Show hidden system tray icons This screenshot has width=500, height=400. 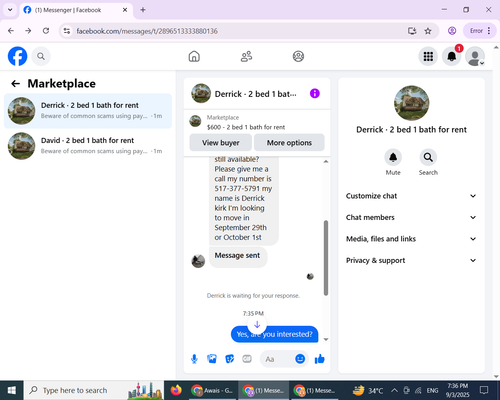click(x=394, y=390)
